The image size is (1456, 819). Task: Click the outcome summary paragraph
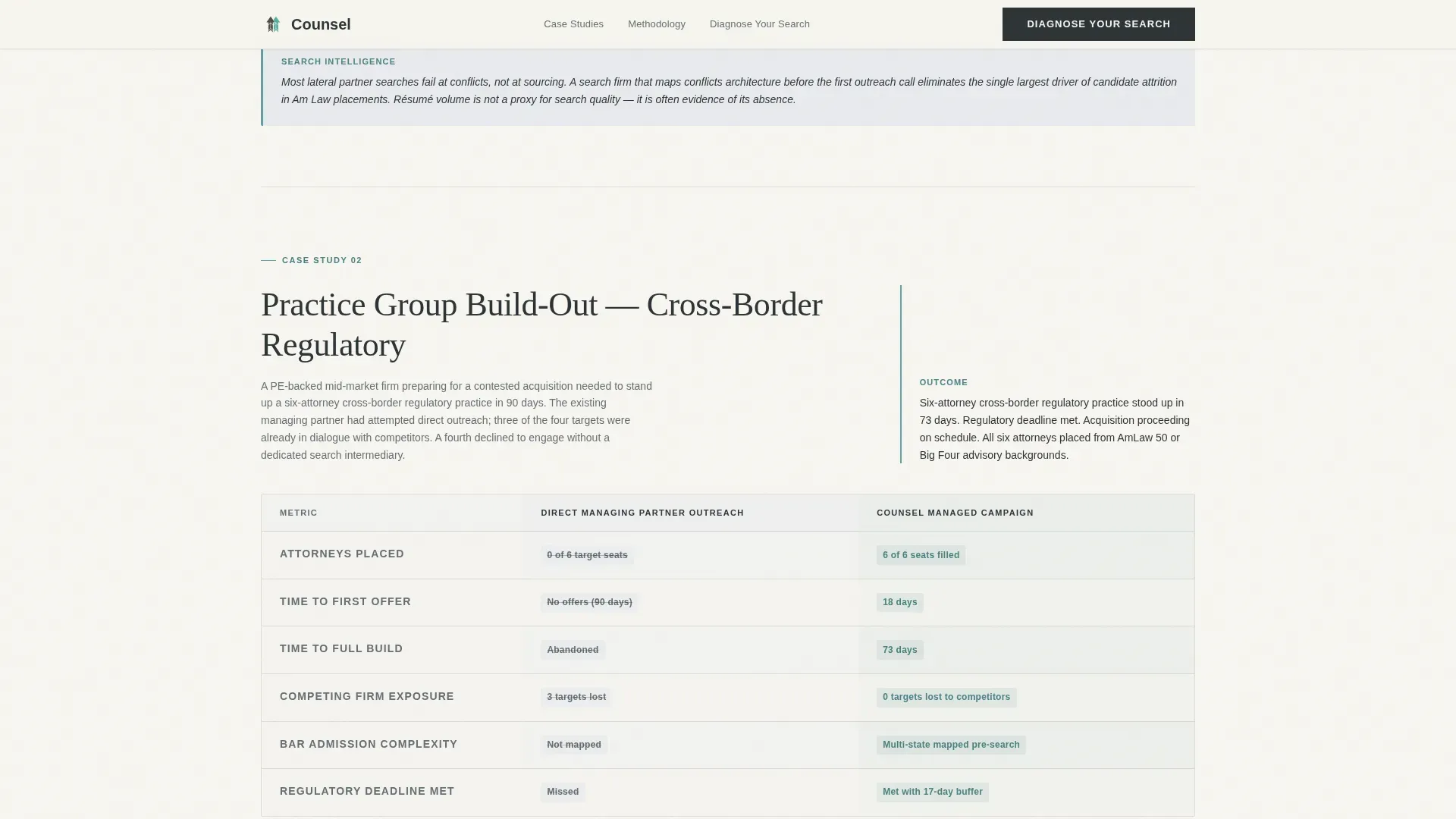[1055, 429]
